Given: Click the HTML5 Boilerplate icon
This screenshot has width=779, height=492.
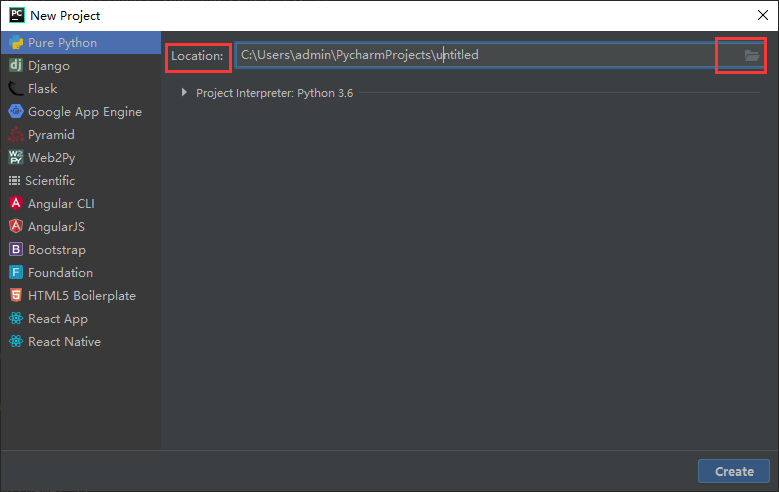Looking at the screenshot, I should click(x=16, y=295).
